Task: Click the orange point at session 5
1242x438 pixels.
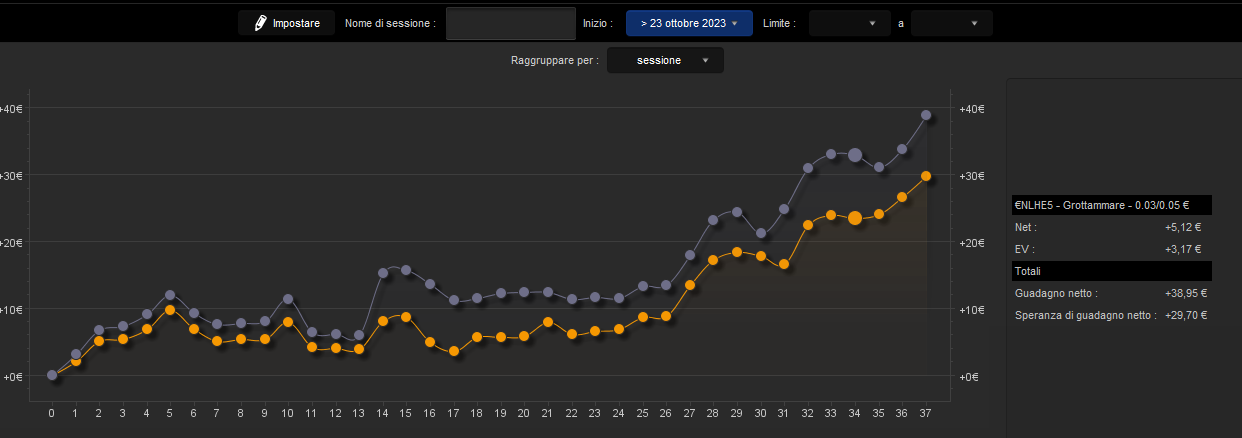Action: click(170, 310)
